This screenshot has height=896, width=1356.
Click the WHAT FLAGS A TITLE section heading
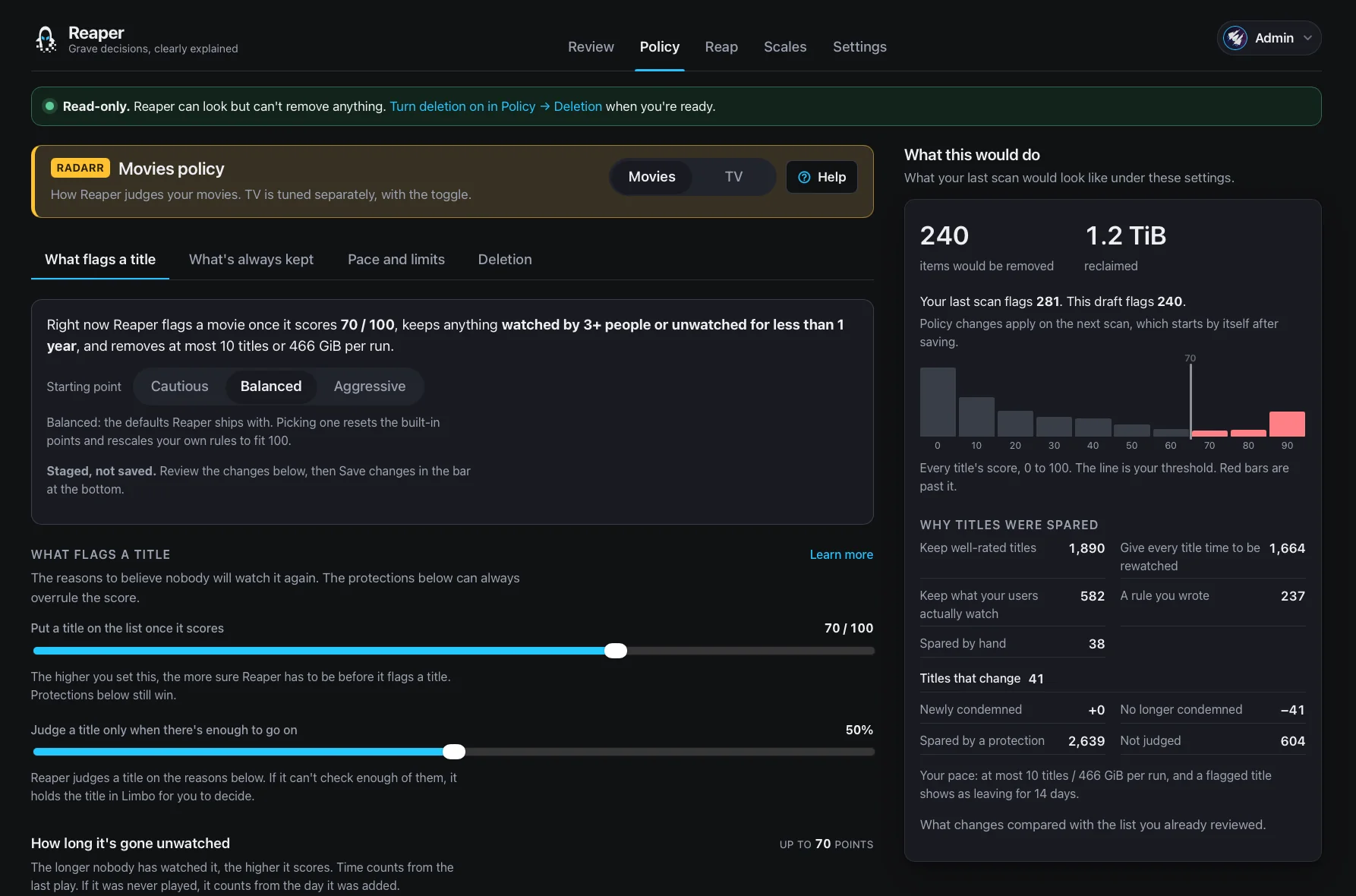click(101, 555)
